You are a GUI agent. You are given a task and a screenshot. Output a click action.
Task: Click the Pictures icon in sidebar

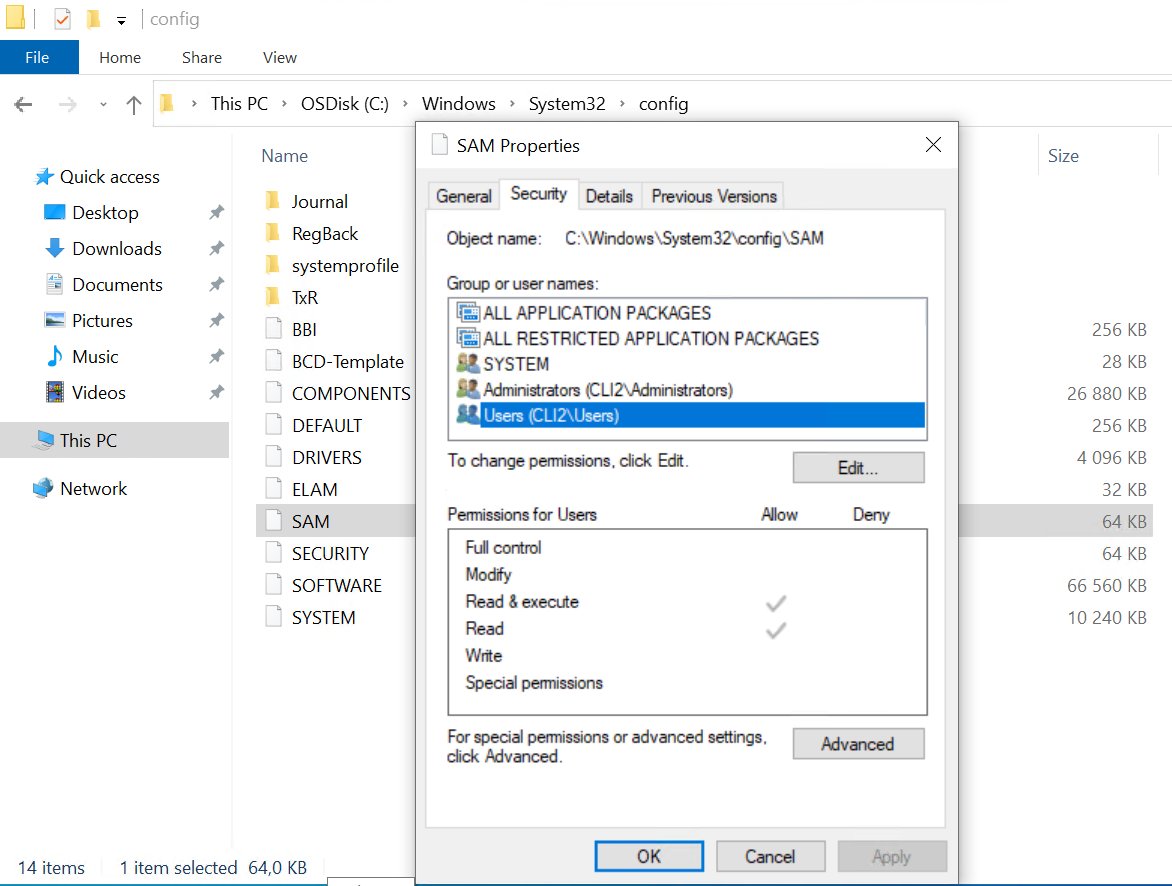click(x=55, y=320)
